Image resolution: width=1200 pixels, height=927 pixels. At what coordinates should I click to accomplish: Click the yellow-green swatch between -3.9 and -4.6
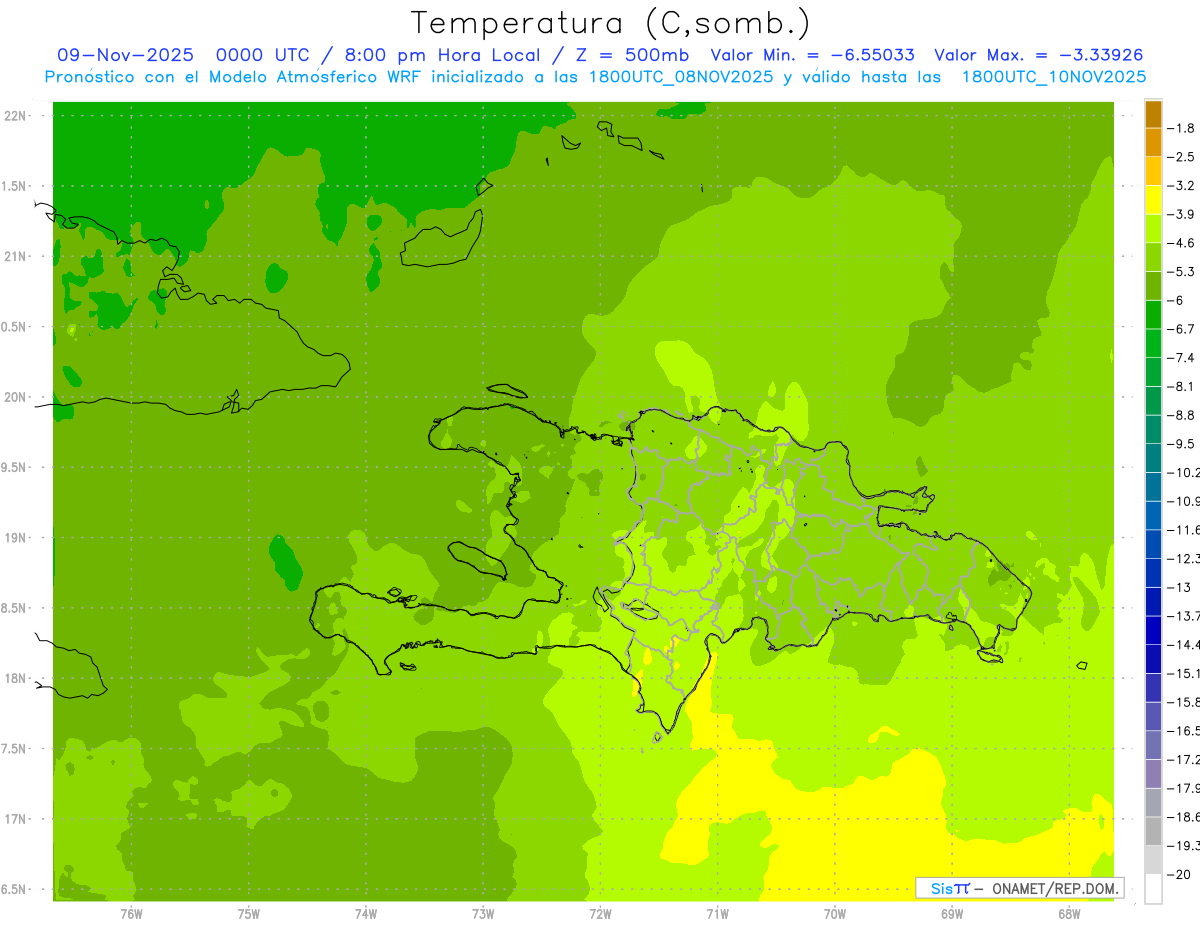[1153, 228]
